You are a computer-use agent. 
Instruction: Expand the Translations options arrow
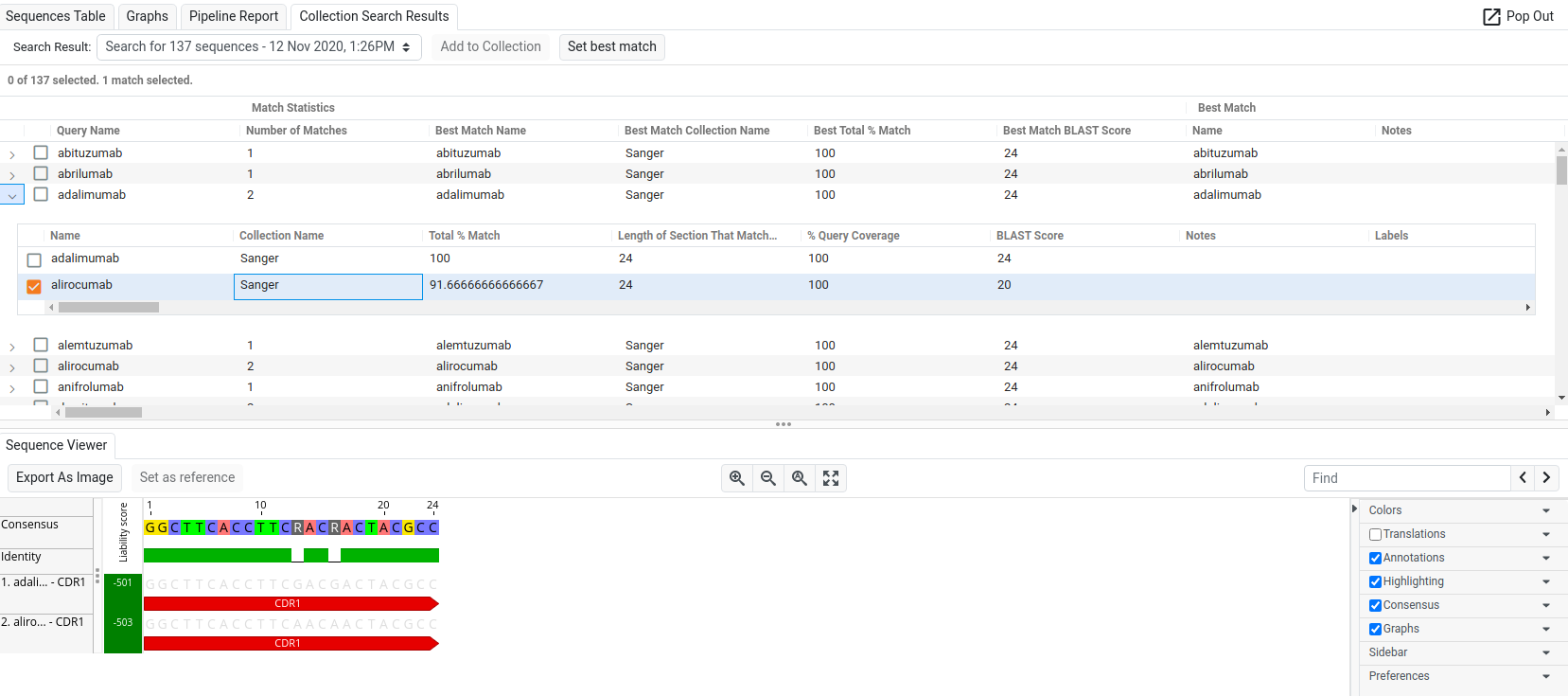[x=1546, y=534]
